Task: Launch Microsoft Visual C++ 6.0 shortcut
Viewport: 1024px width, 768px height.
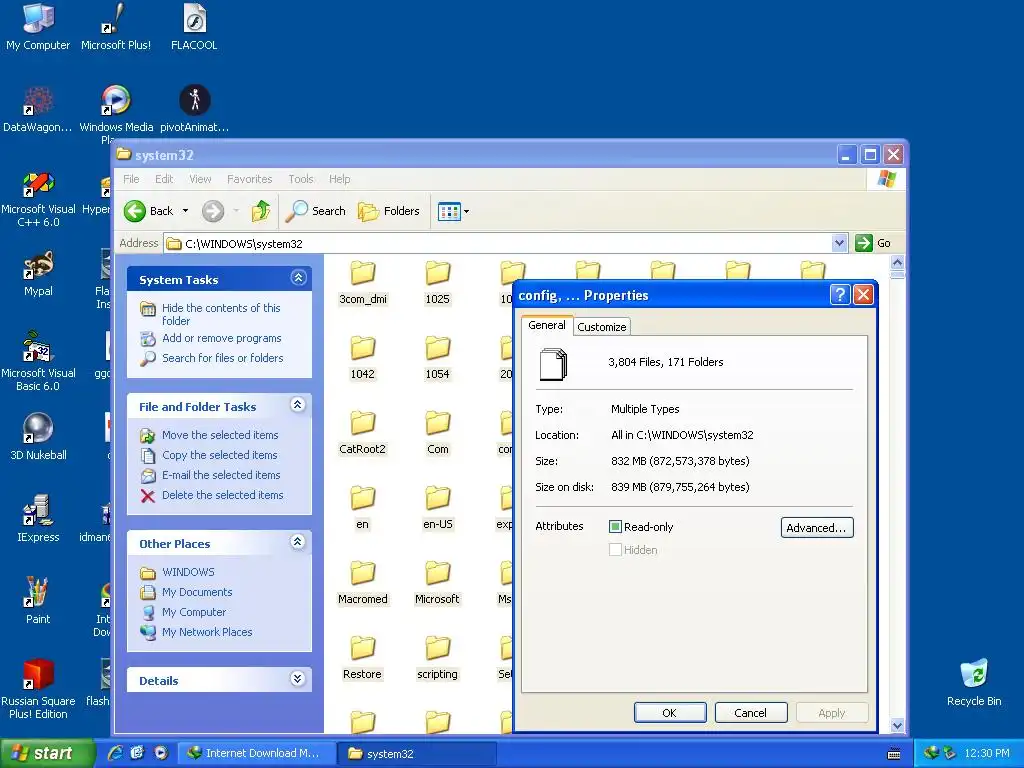Action: 38,199
